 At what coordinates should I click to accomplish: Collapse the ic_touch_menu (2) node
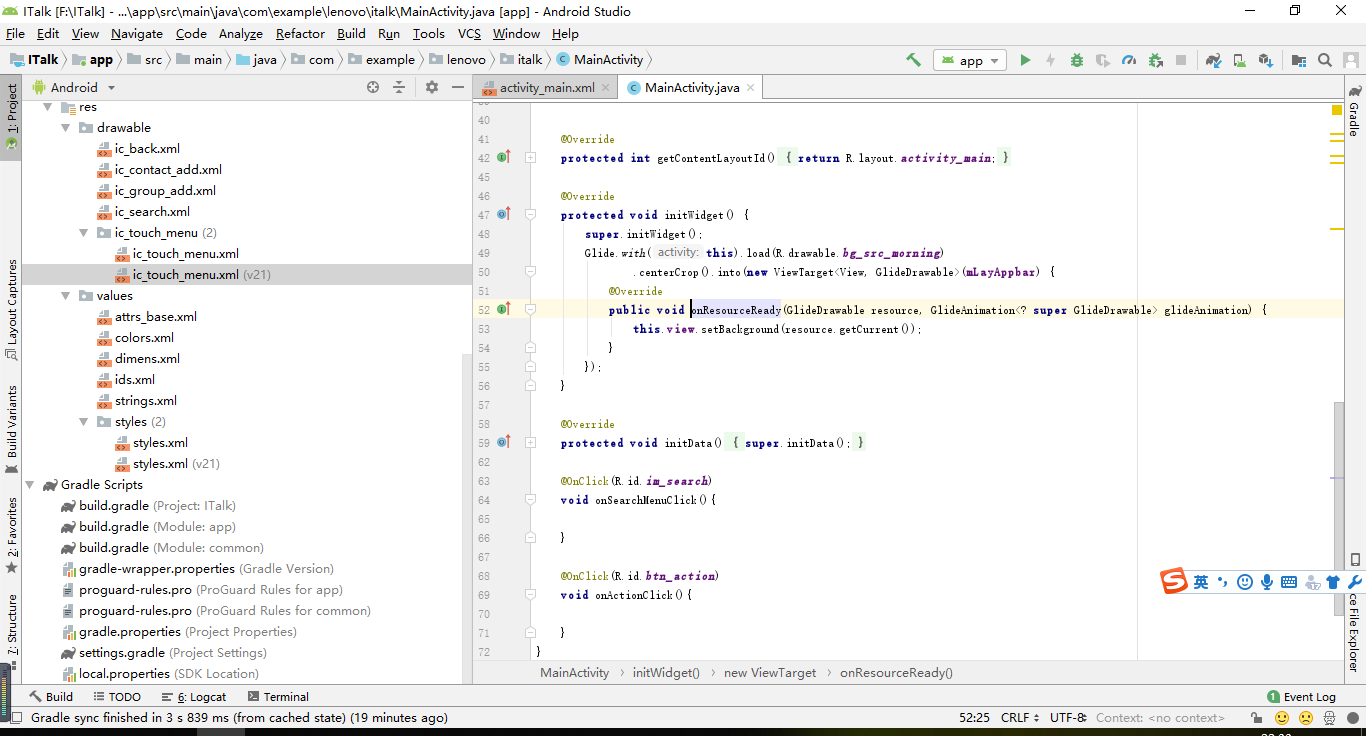pos(84,233)
